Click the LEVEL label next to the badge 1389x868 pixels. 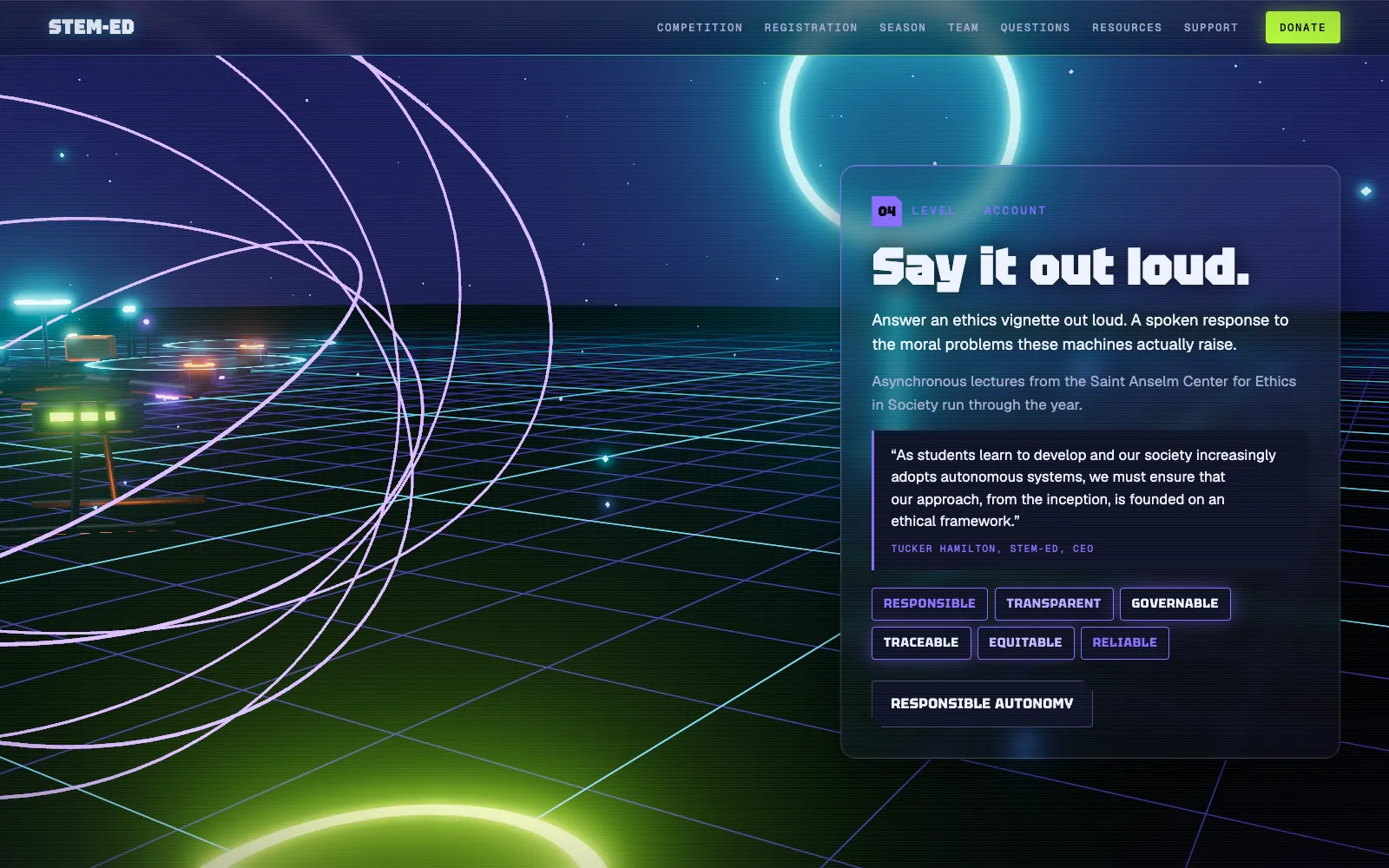(933, 211)
